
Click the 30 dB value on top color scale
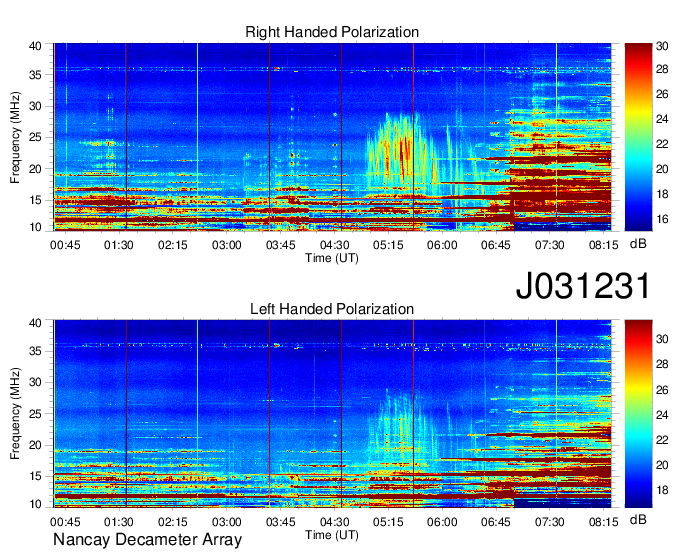pos(662,46)
